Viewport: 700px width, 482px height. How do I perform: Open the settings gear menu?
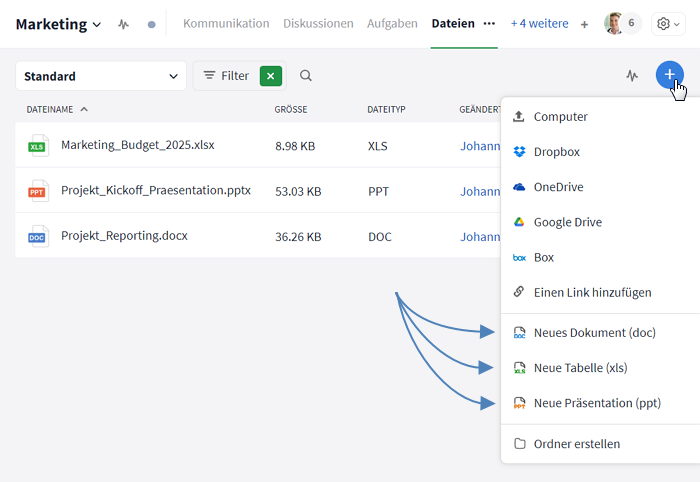(669, 24)
